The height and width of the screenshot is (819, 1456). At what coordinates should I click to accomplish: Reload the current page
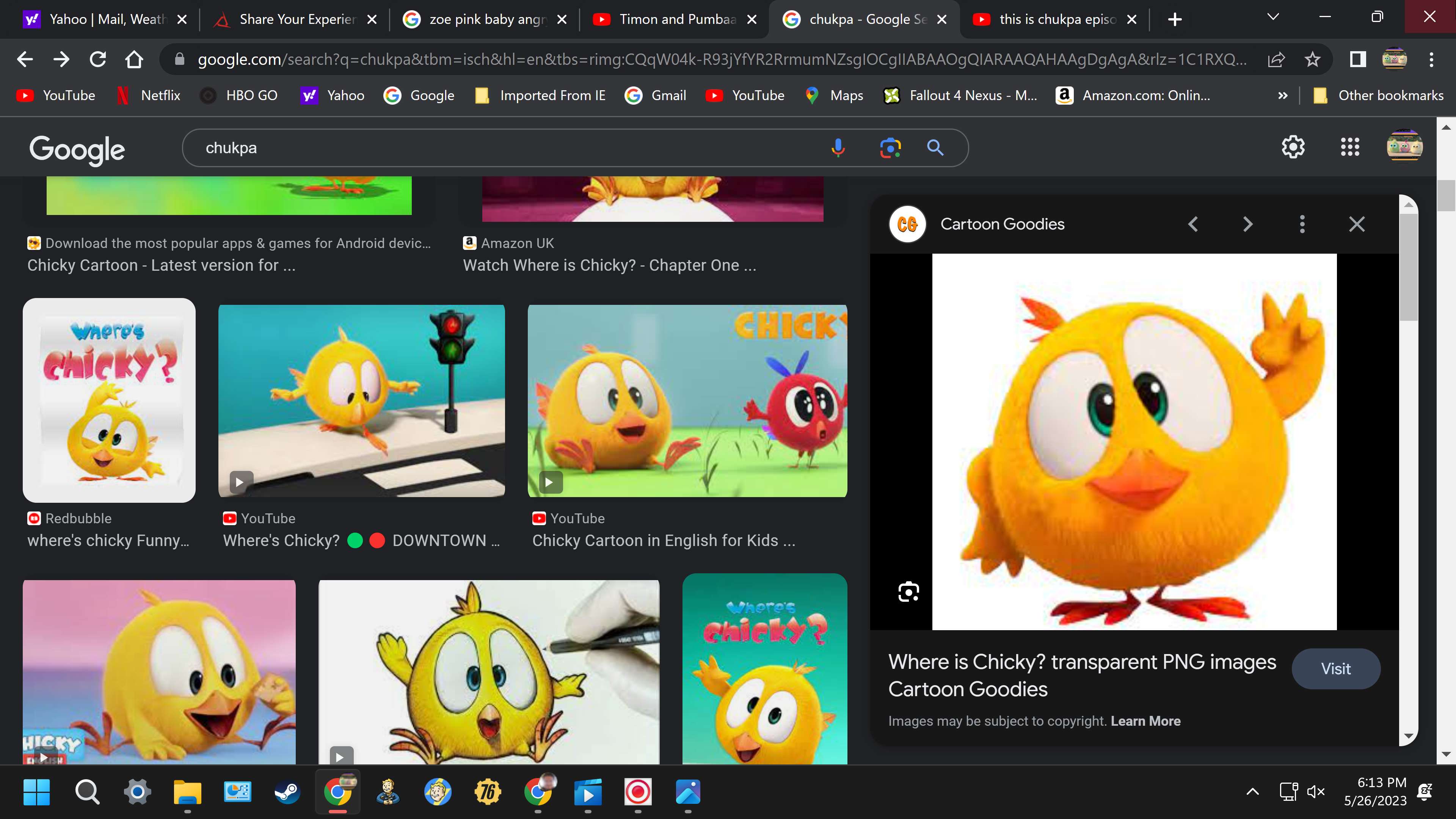tap(98, 60)
